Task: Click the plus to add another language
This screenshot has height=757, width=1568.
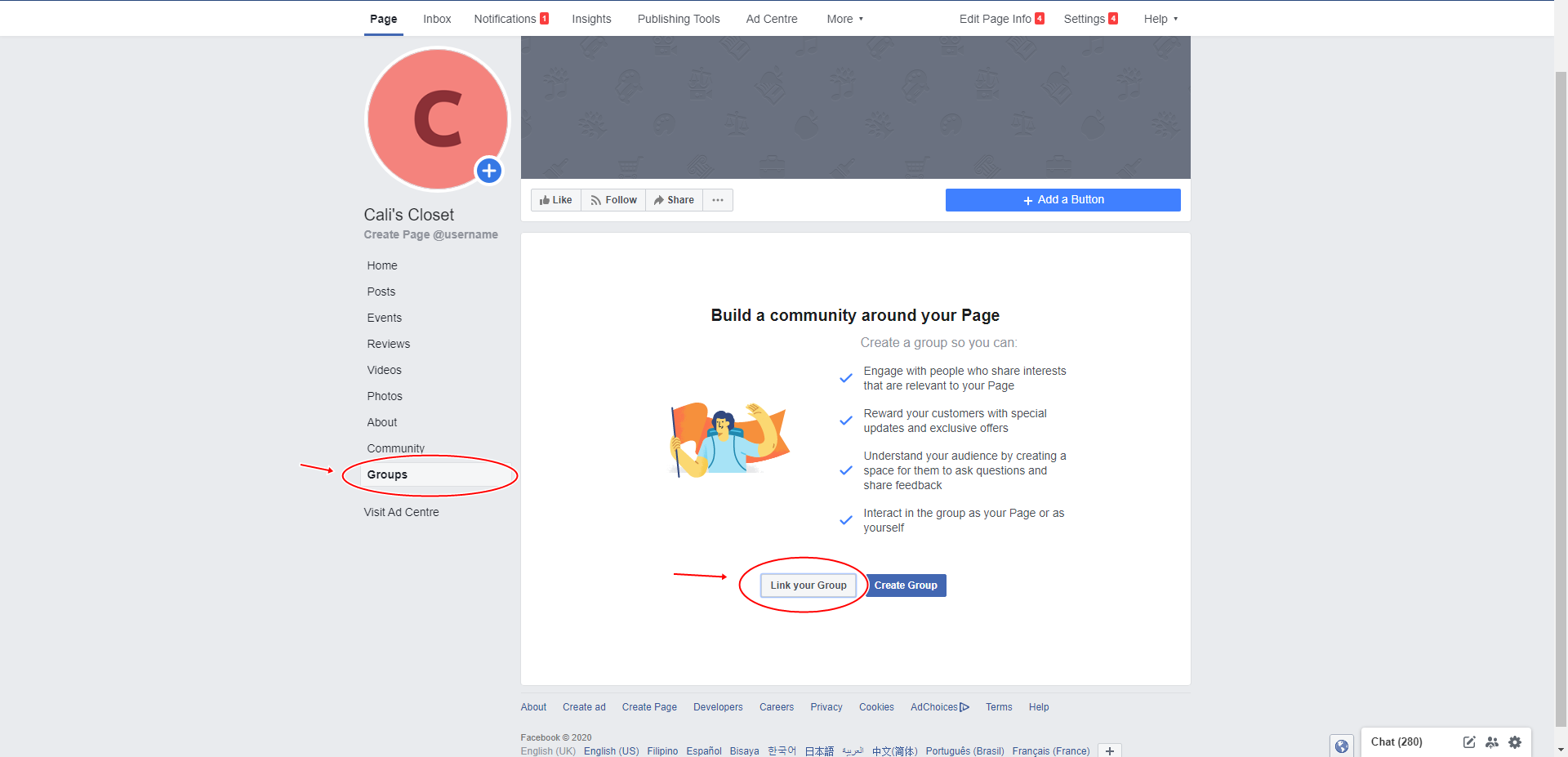Action: (1109, 750)
